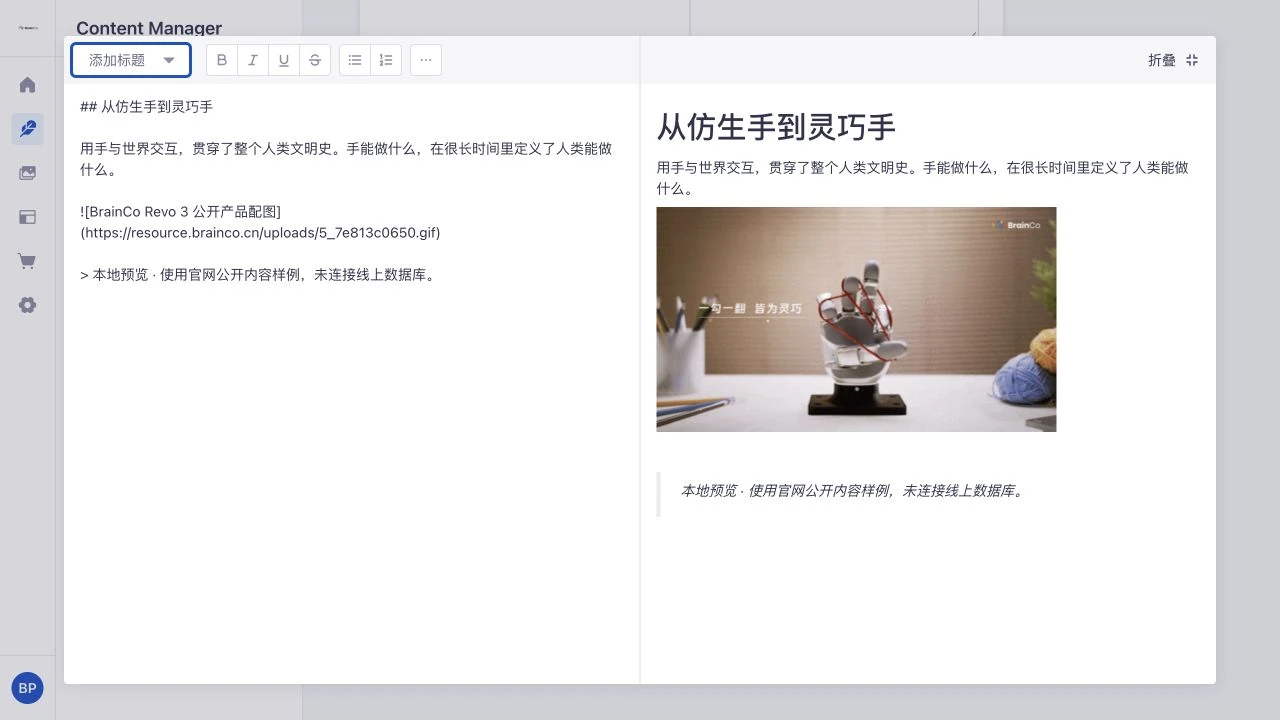The image size is (1280, 720).
Task: Go to Home in the sidebar
Action: coord(28,85)
